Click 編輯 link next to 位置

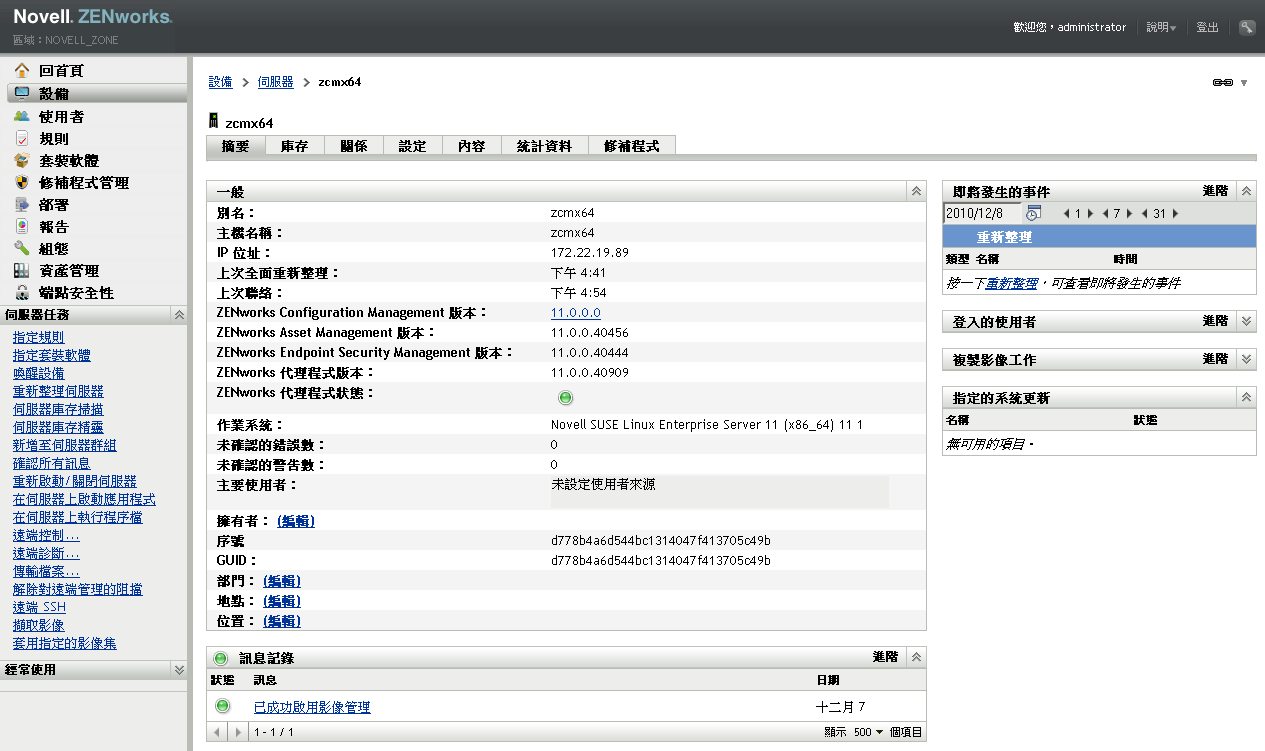282,621
